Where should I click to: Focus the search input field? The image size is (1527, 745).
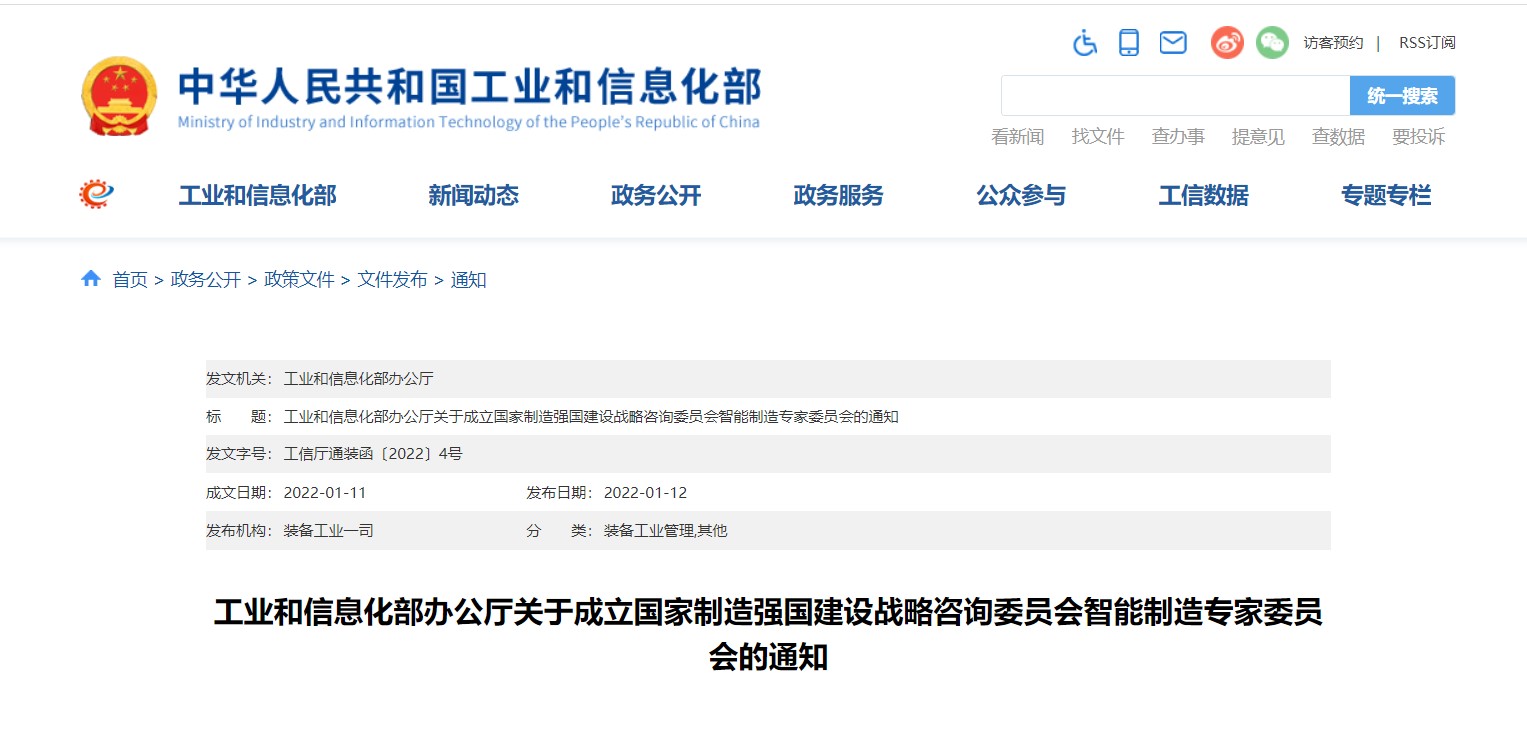(x=1176, y=96)
